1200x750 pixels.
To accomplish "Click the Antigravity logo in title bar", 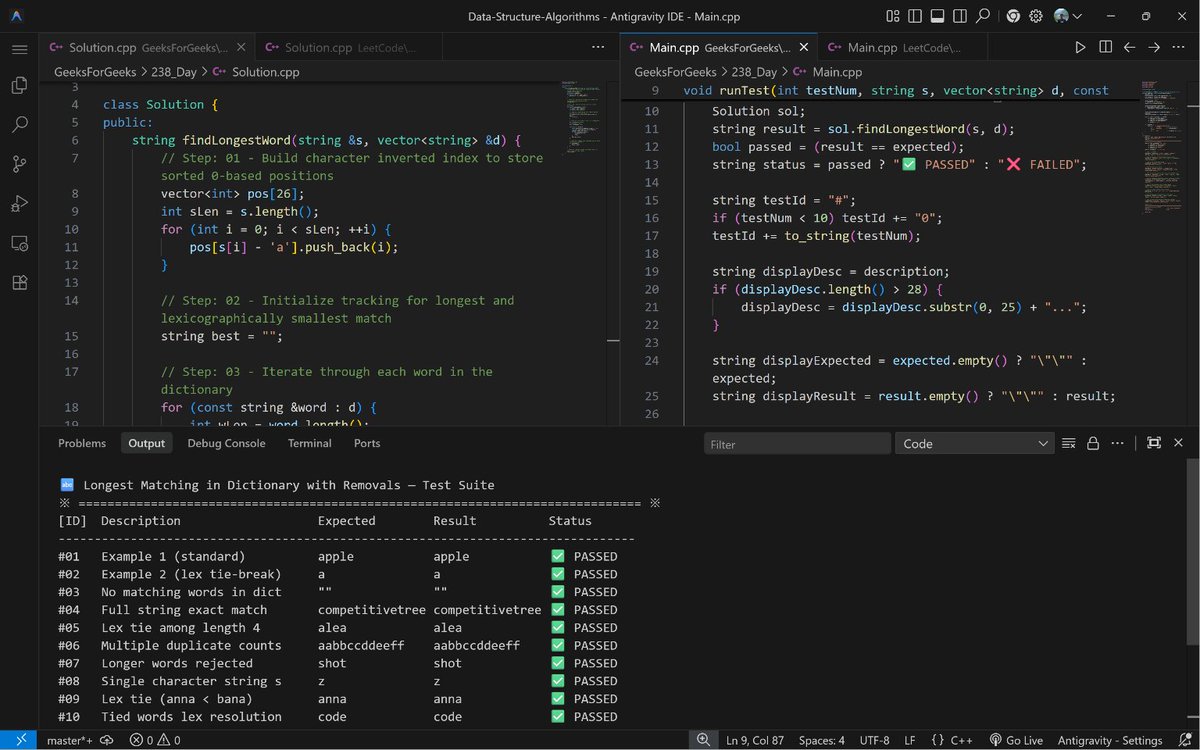I will tap(19, 16).
